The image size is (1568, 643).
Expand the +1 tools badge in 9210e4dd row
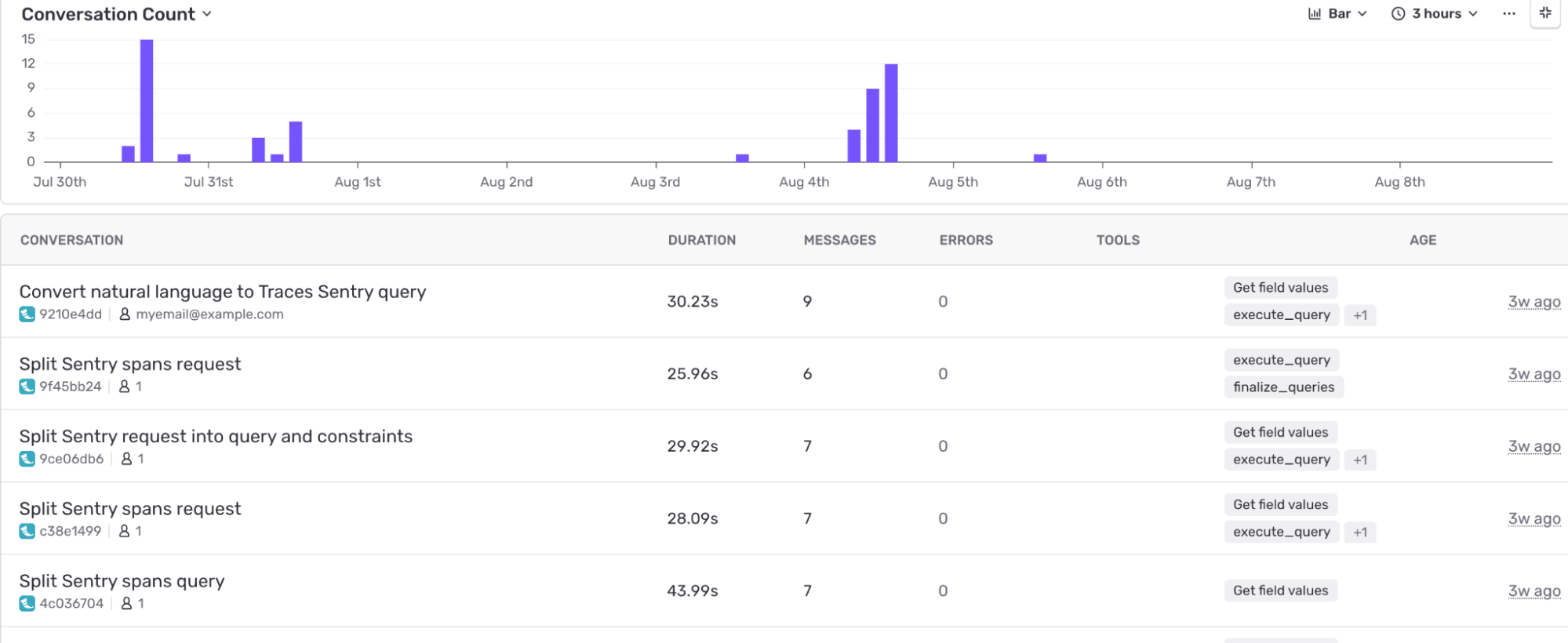tap(1360, 315)
